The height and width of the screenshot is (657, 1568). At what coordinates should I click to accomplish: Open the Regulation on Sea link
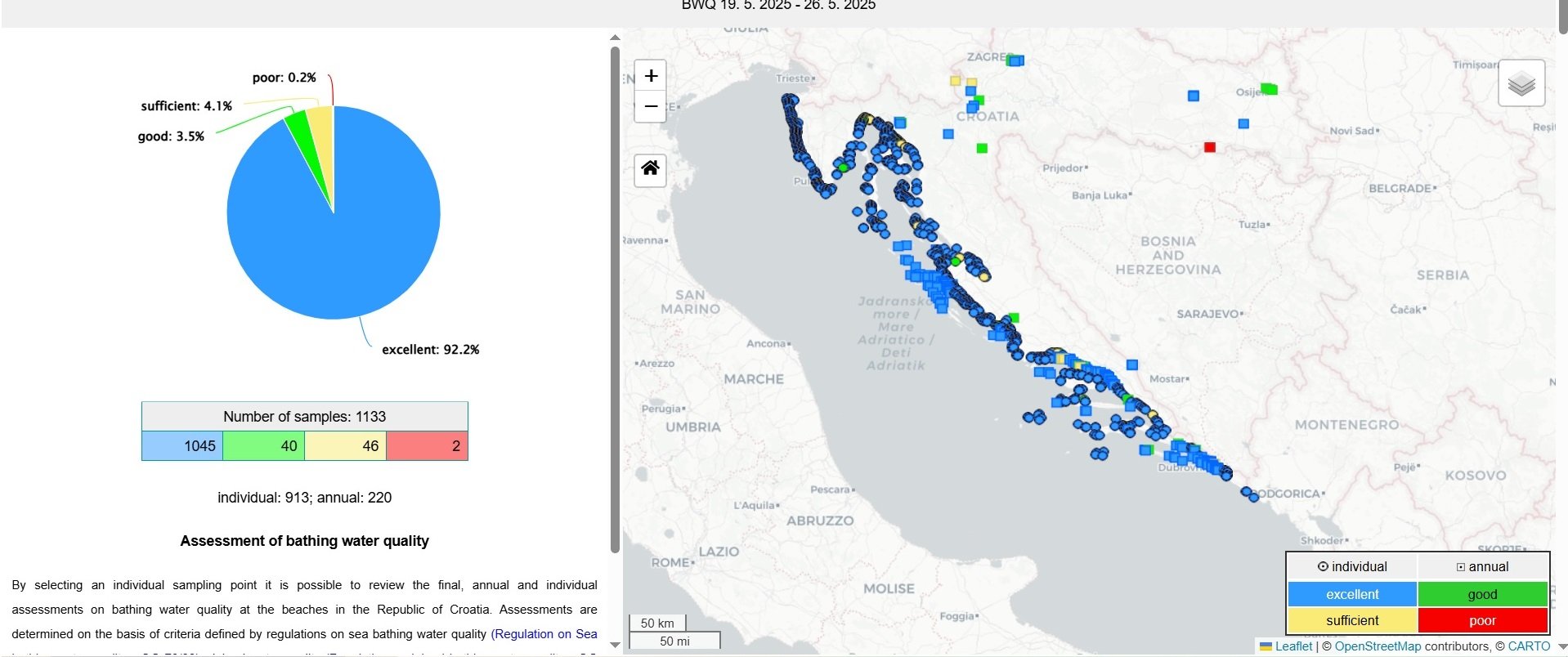coord(545,634)
